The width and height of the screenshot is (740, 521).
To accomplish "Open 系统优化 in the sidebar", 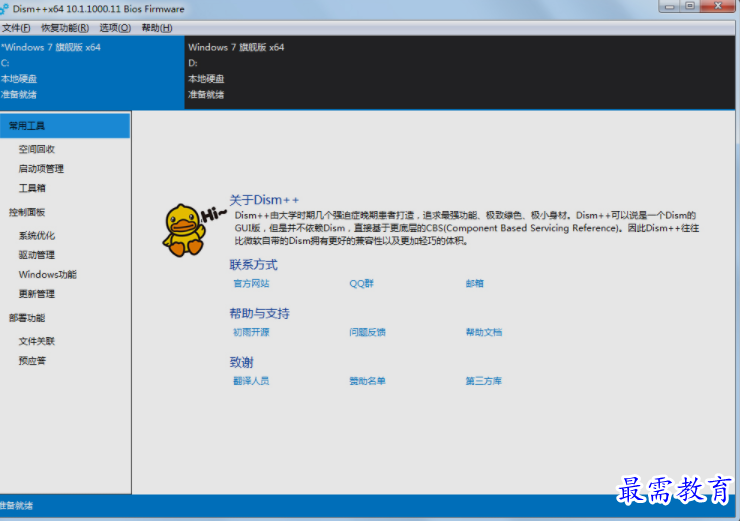I will tap(37, 235).
